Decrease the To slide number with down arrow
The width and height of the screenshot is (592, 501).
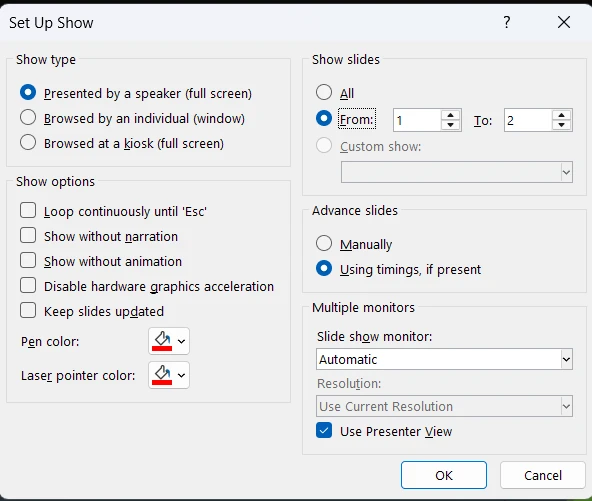561,125
